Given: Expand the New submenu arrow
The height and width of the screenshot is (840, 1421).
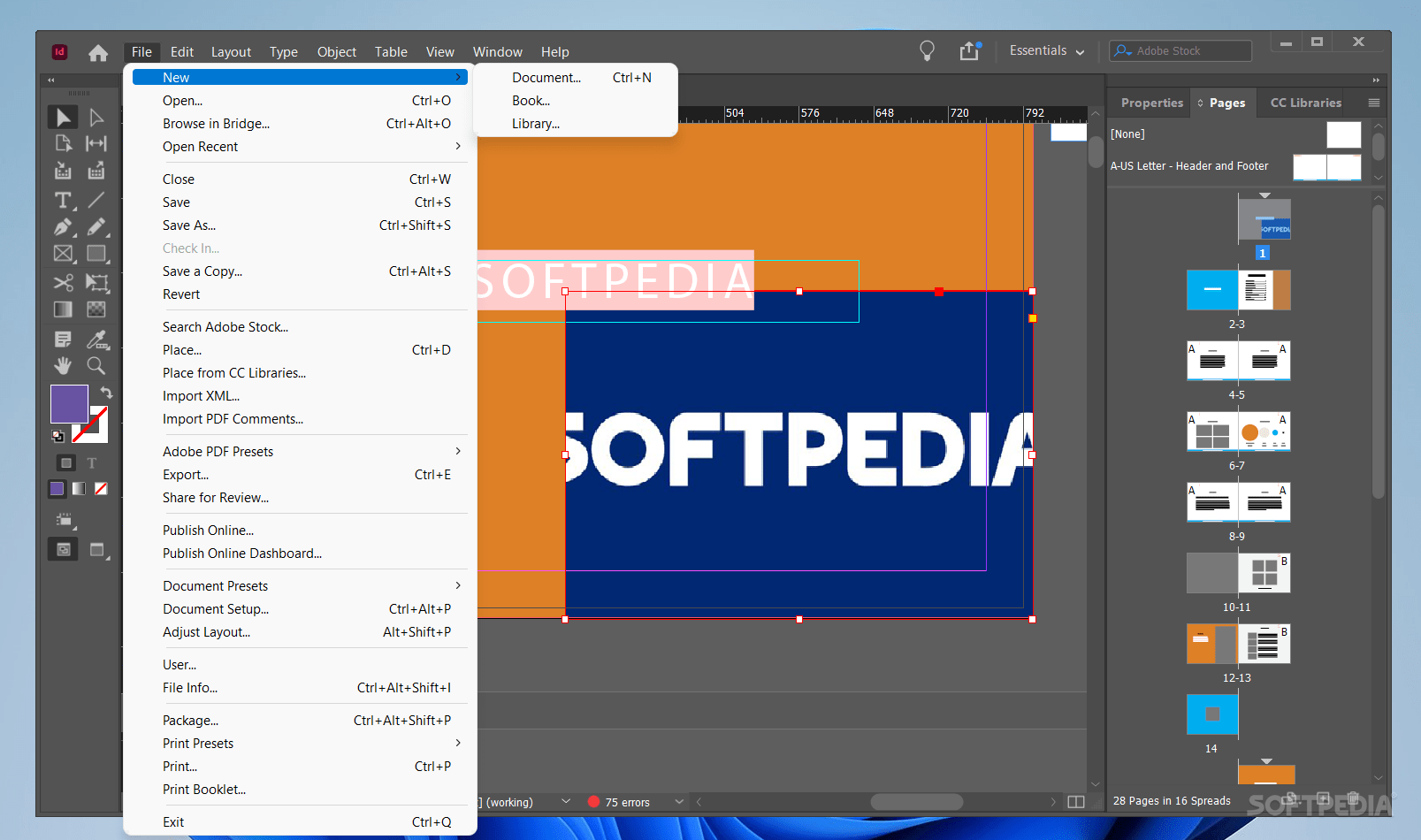Looking at the screenshot, I should [458, 78].
